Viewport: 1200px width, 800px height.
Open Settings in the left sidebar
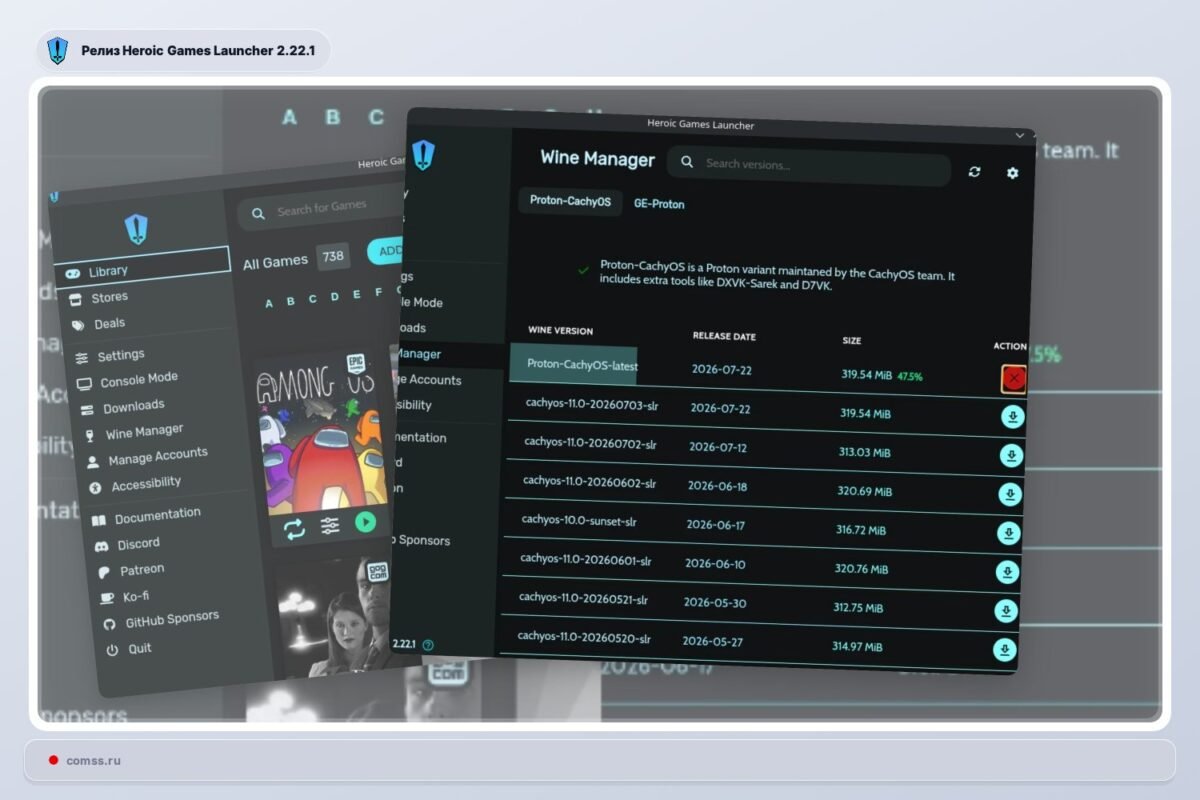tap(121, 356)
